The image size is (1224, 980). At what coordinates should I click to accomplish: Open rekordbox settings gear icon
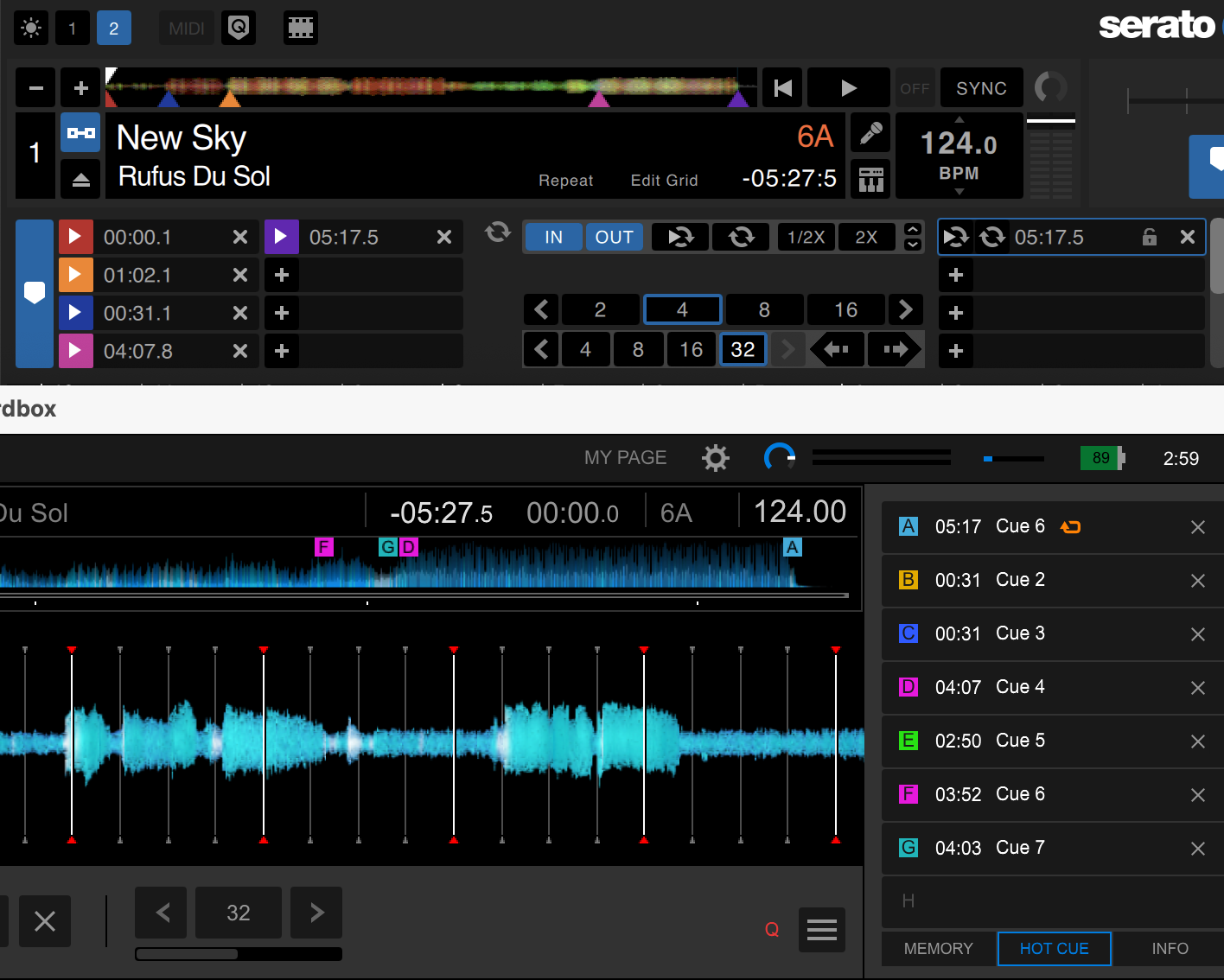[716, 458]
